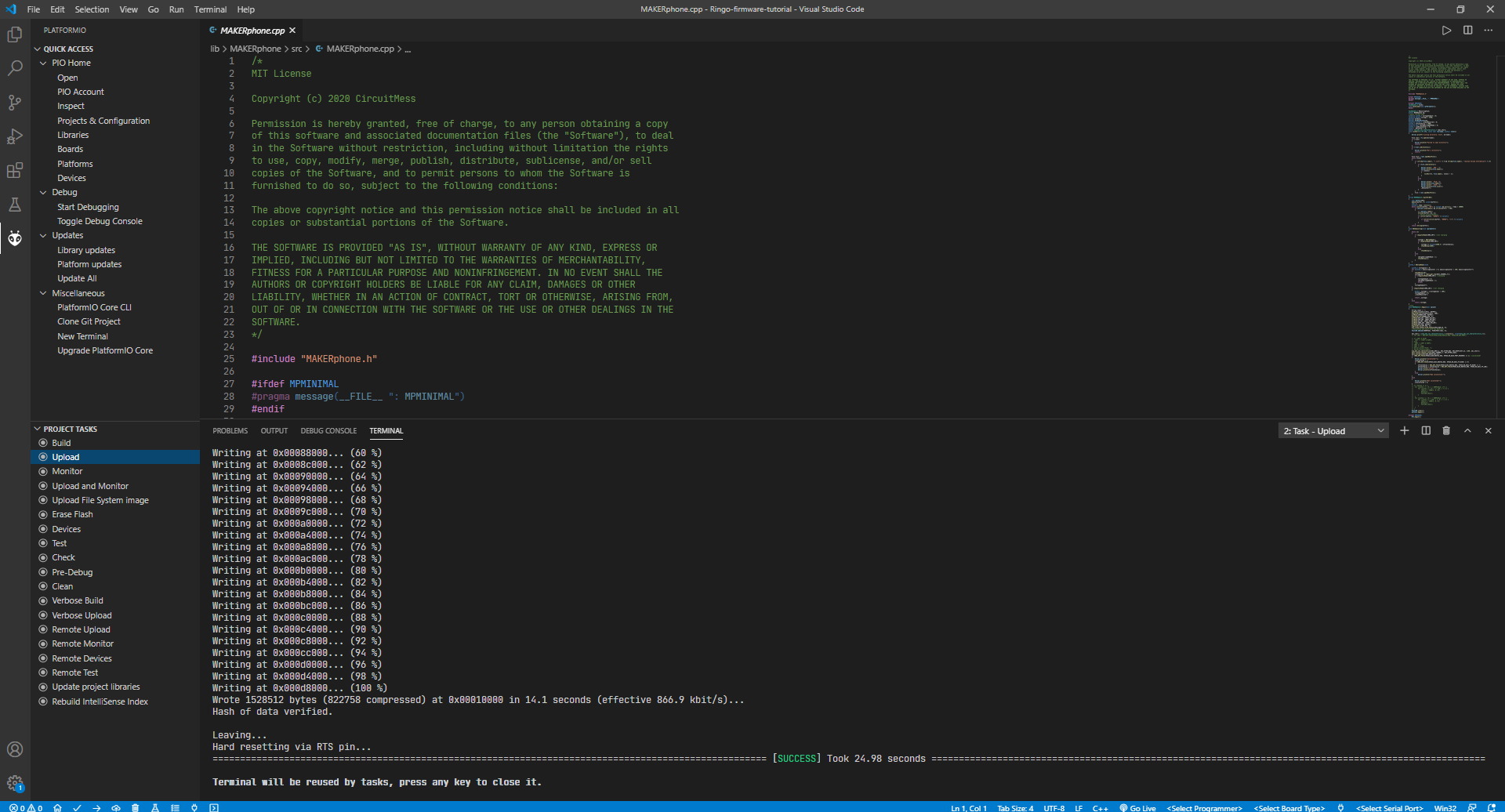The image size is (1505, 812).
Task: Open the Search view in activity bar
Action: pos(15,68)
